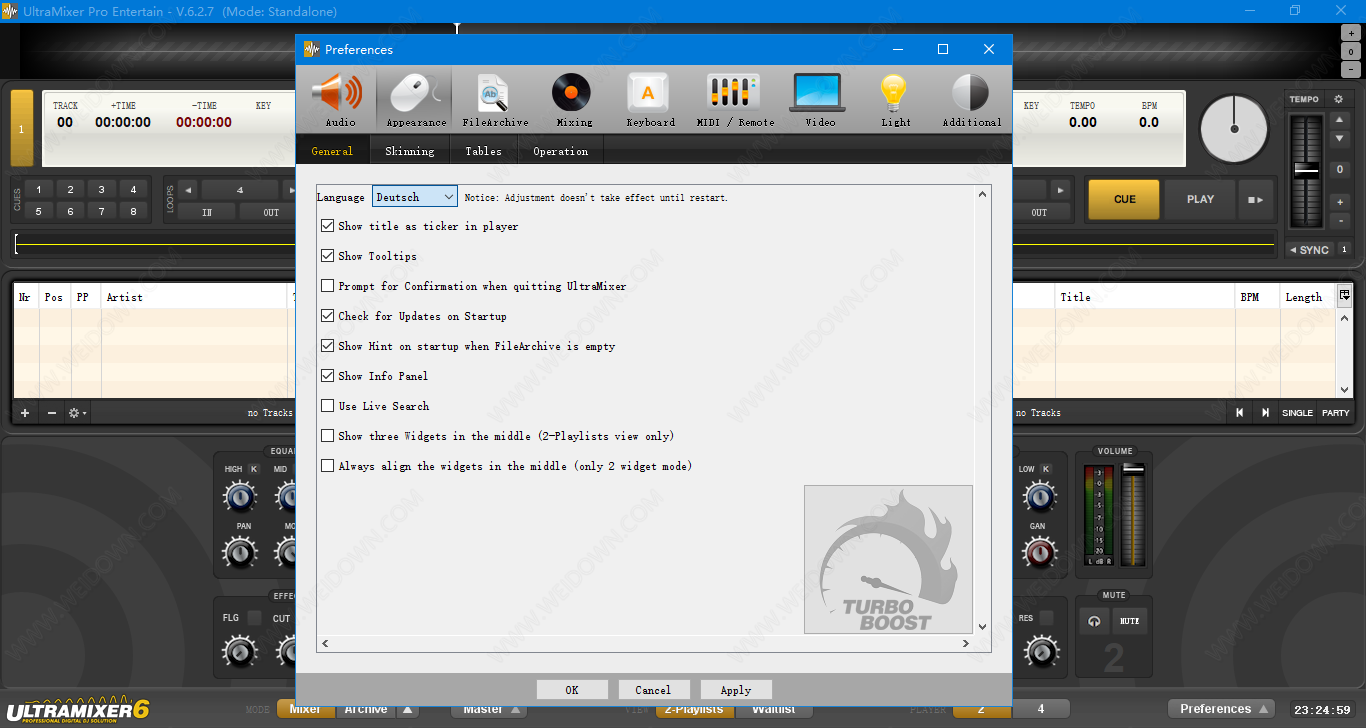This screenshot has width=1366, height=728.
Task: Open the Additional preferences section
Action: point(971,100)
